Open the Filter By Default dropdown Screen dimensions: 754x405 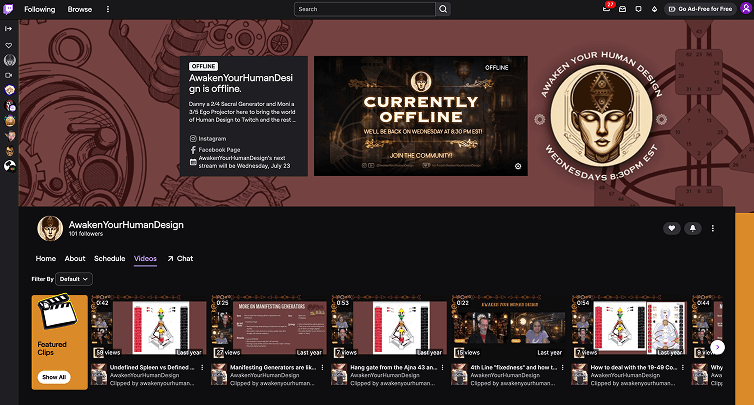click(74, 279)
